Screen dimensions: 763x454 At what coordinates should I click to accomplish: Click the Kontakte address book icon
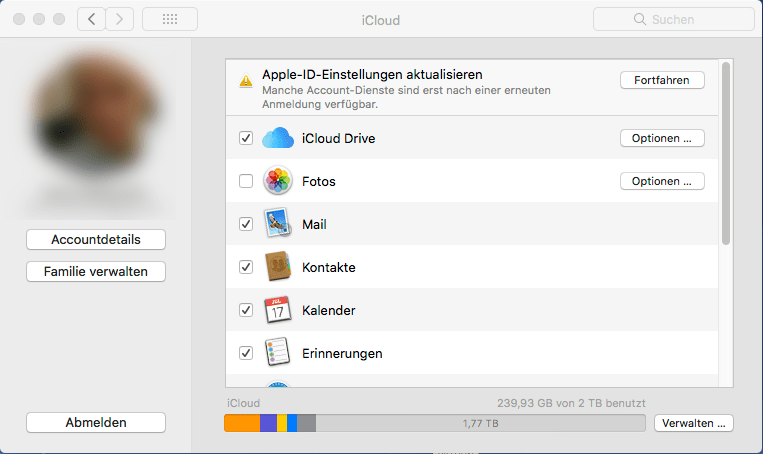pos(278,267)
